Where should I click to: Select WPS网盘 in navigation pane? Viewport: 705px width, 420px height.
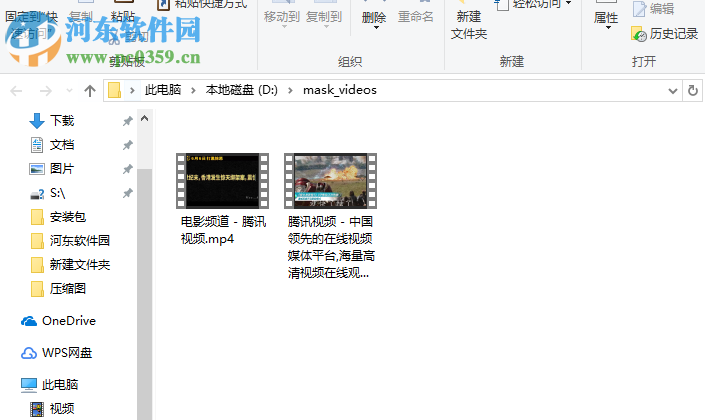(67, 353)
